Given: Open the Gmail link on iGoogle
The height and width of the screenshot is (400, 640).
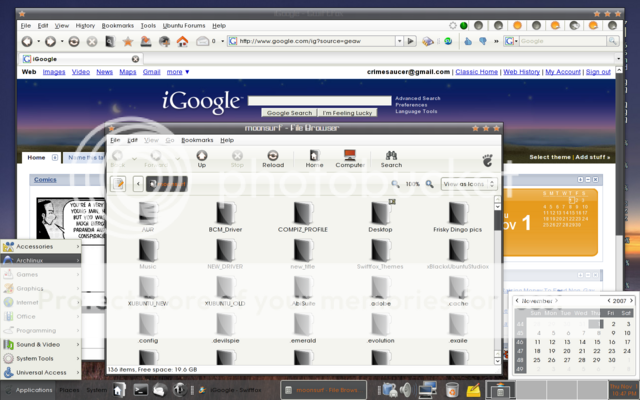Looking at the screenshot, I should 151,72.
